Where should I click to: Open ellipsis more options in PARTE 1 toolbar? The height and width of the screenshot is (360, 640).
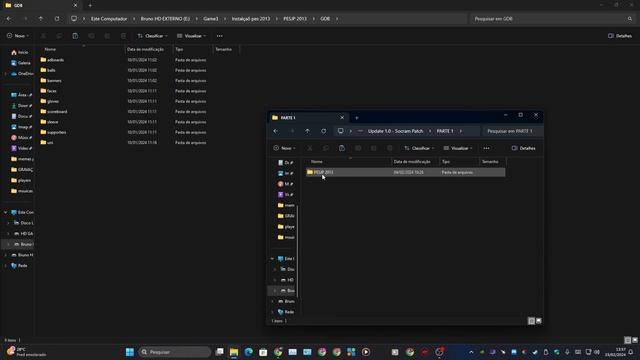coord(486,148)
